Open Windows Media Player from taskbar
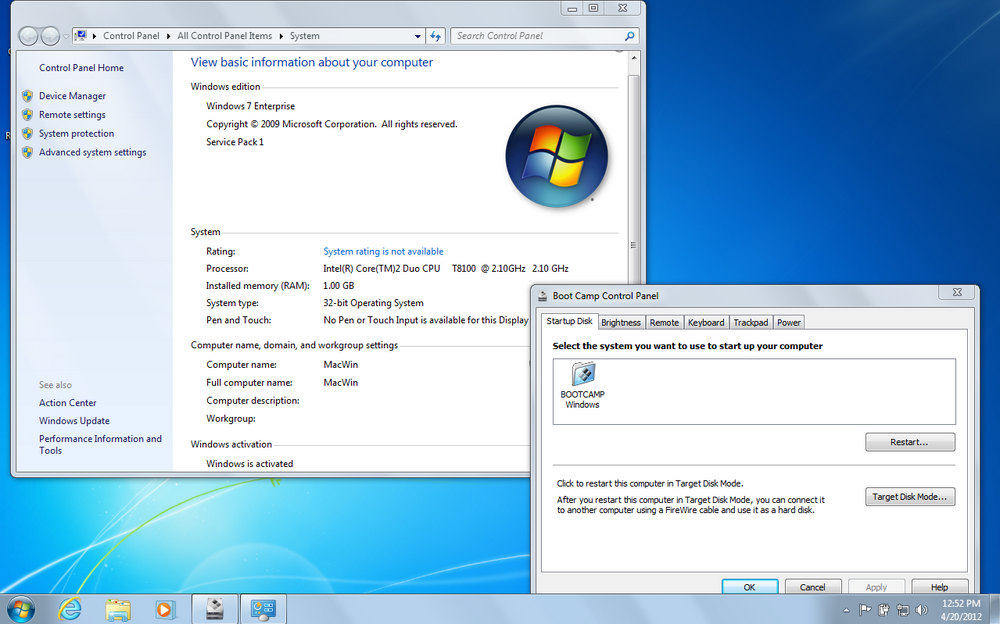 [165, 610]
